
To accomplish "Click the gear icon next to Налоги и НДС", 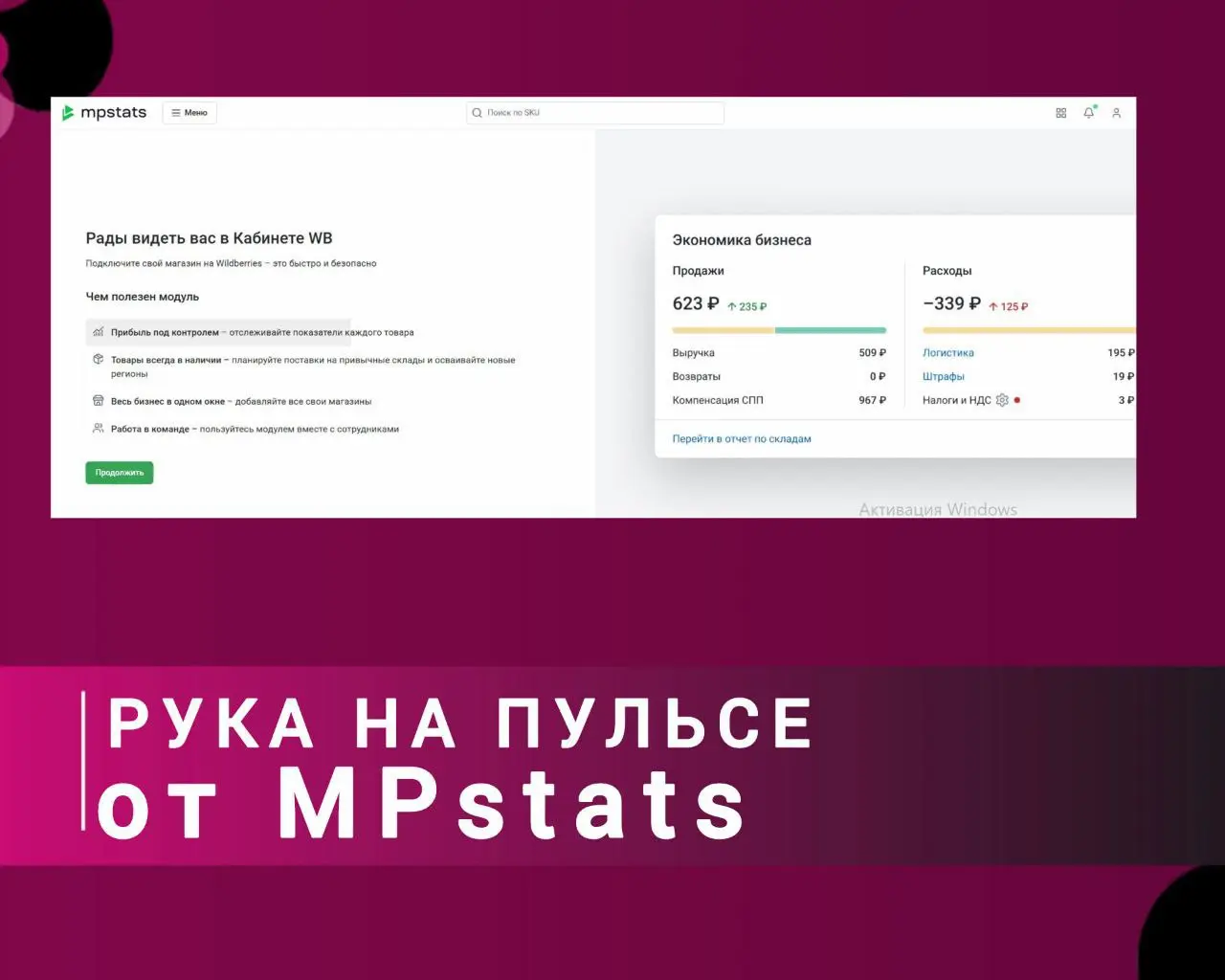I will pos(1002,400).
